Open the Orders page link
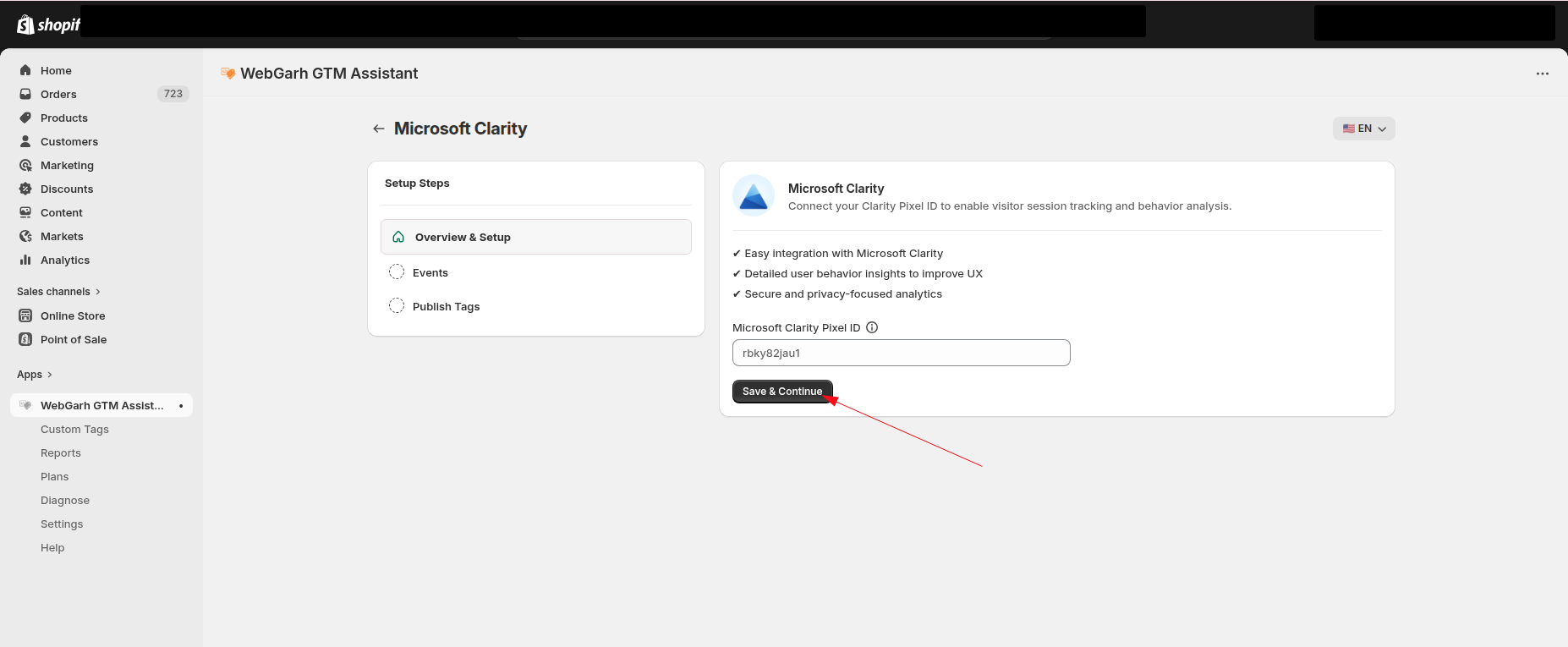The height and width of the screenshot is (647, 1568). (58, 94)
